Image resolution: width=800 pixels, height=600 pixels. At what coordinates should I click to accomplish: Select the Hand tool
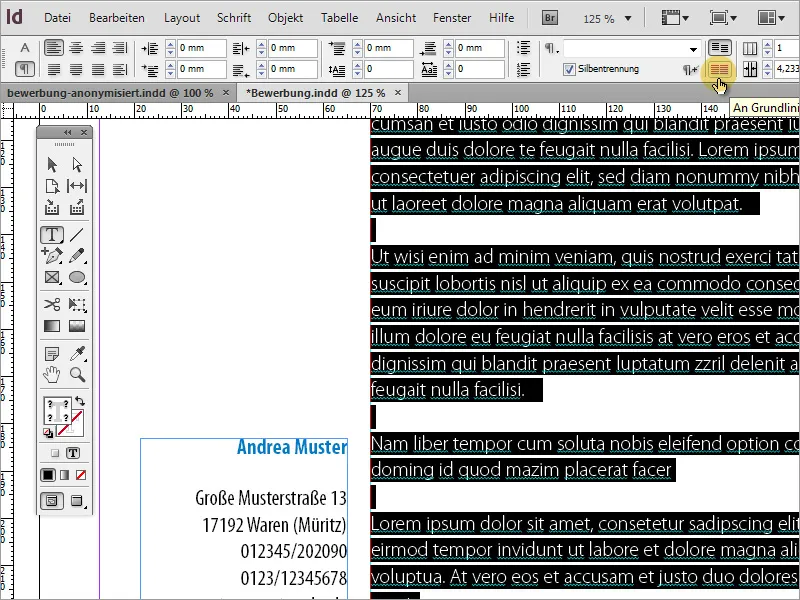(x=52, y=374)
